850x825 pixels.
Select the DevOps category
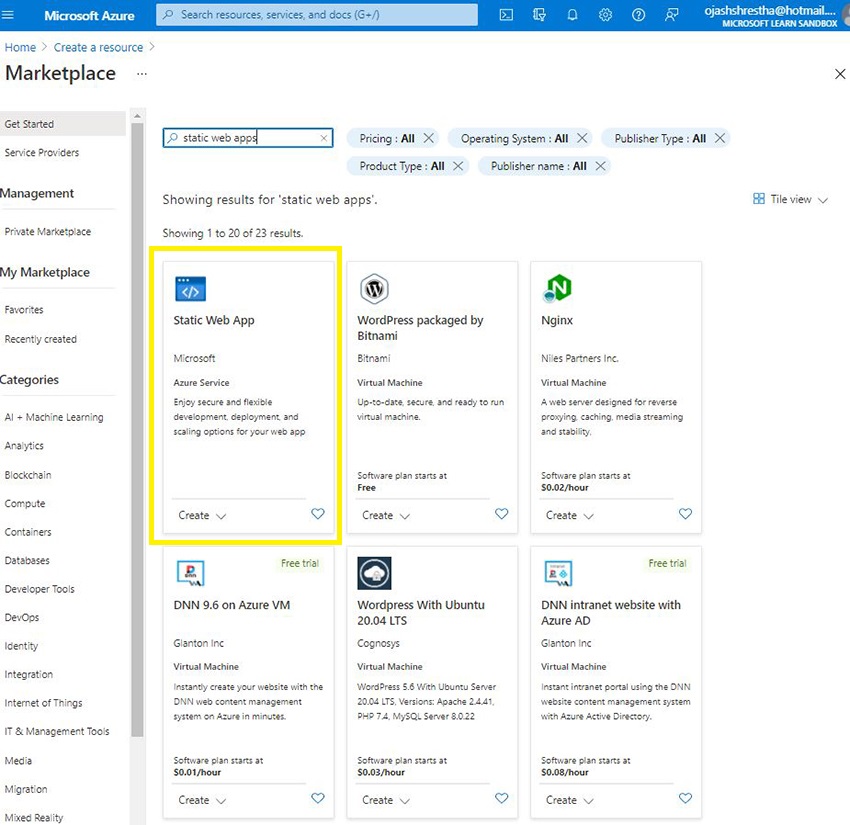pos(22,617)
